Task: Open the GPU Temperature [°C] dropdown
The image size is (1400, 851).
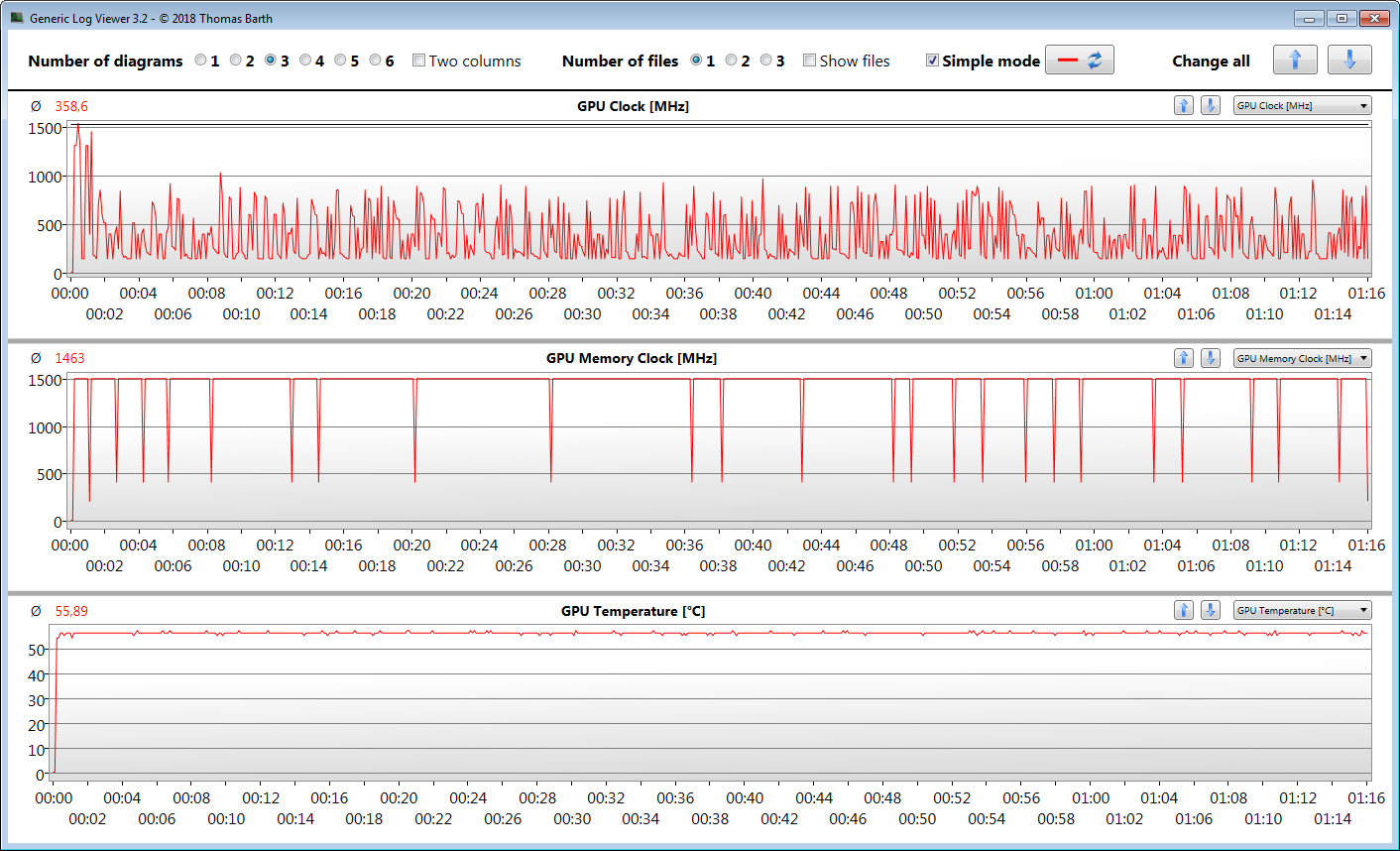Action: point(1302,610)
